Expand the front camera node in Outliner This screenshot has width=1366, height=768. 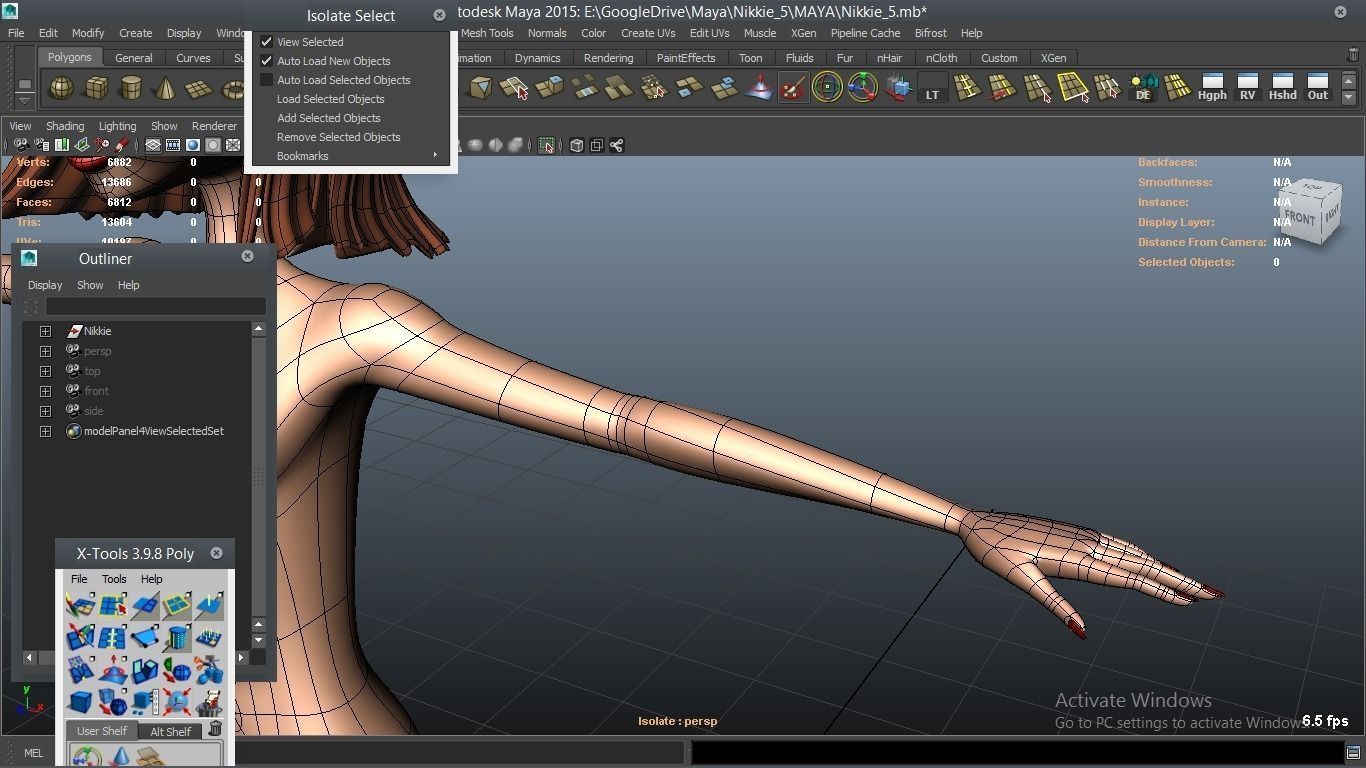coord(45,391)
